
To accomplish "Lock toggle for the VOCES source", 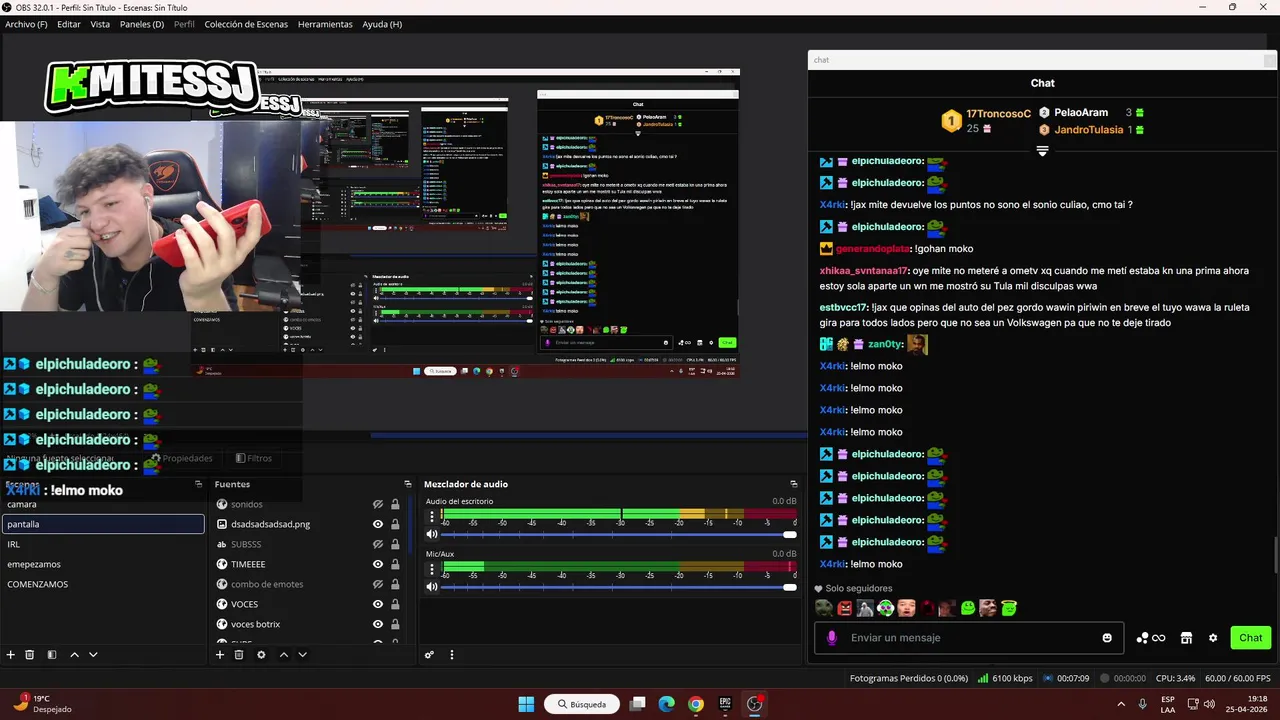I will (395, 604).
